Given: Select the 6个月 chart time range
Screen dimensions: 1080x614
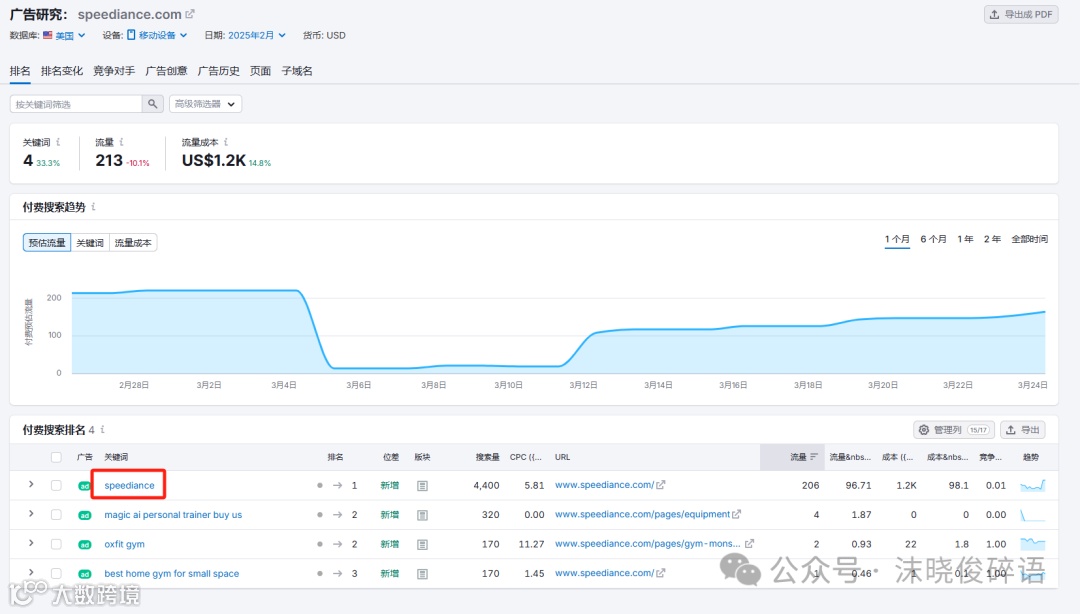Looking at the screenshot, I should (x=933, y=239).
